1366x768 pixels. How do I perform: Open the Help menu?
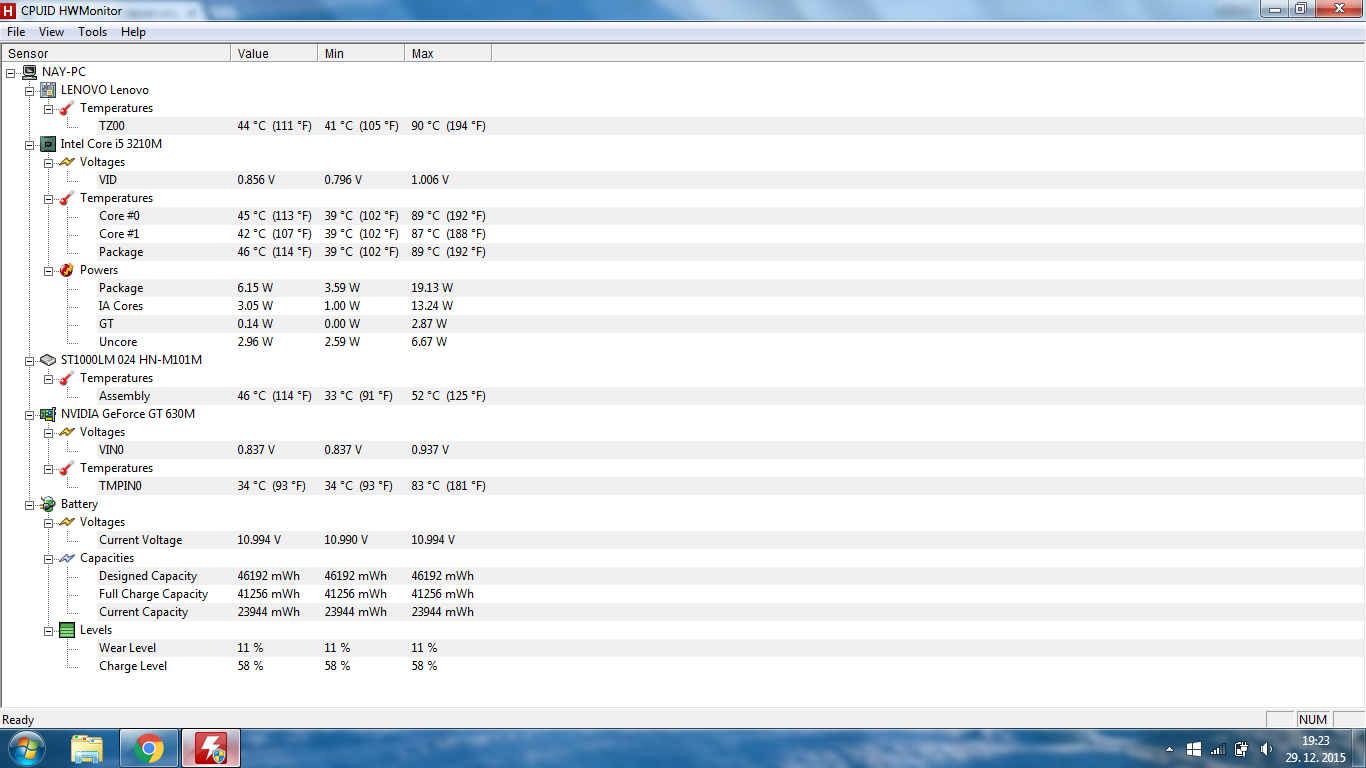(133, 32)
